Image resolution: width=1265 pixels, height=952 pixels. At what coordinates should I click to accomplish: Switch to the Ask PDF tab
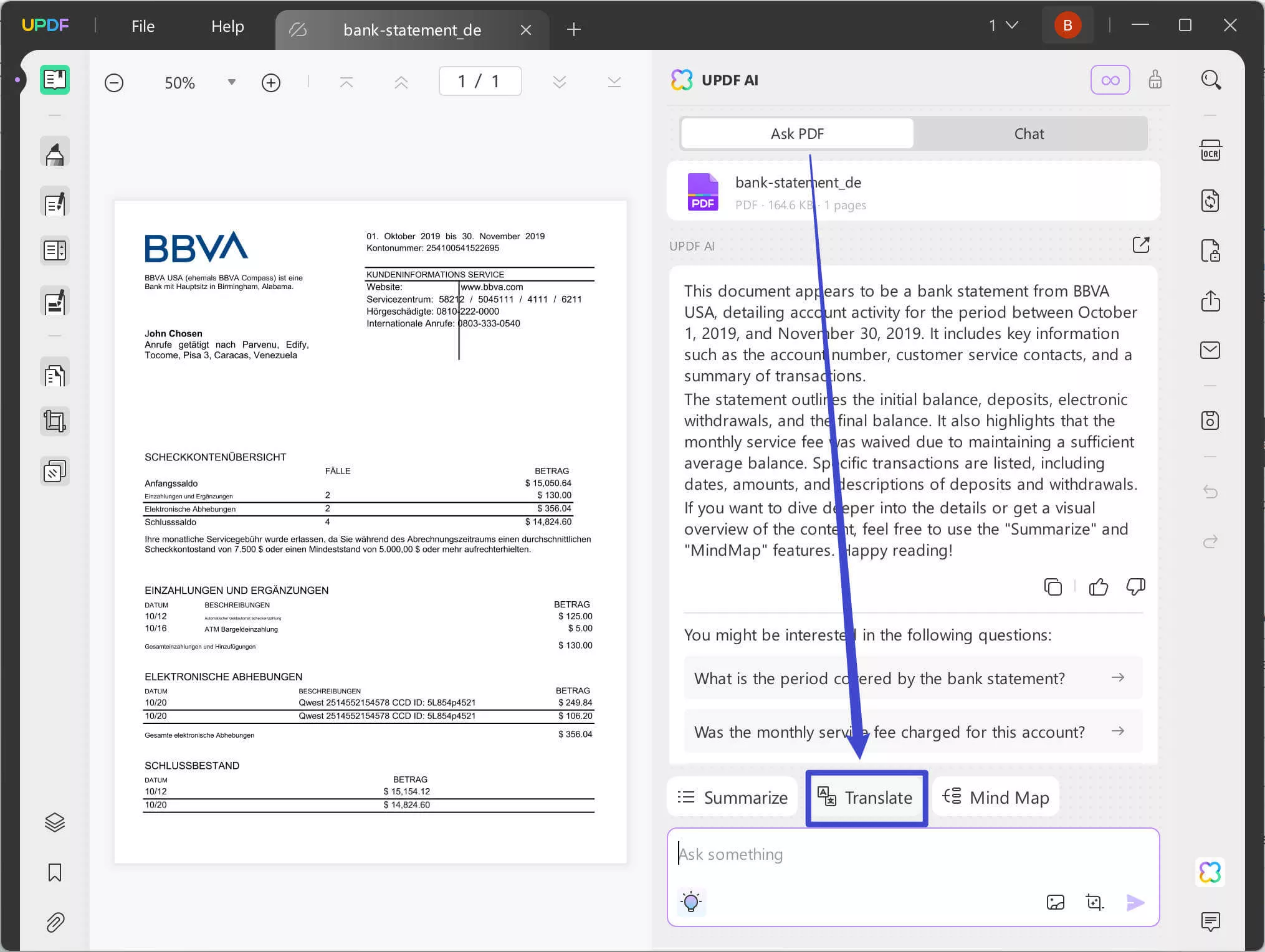pyautogui.click(x=797, y=133)
